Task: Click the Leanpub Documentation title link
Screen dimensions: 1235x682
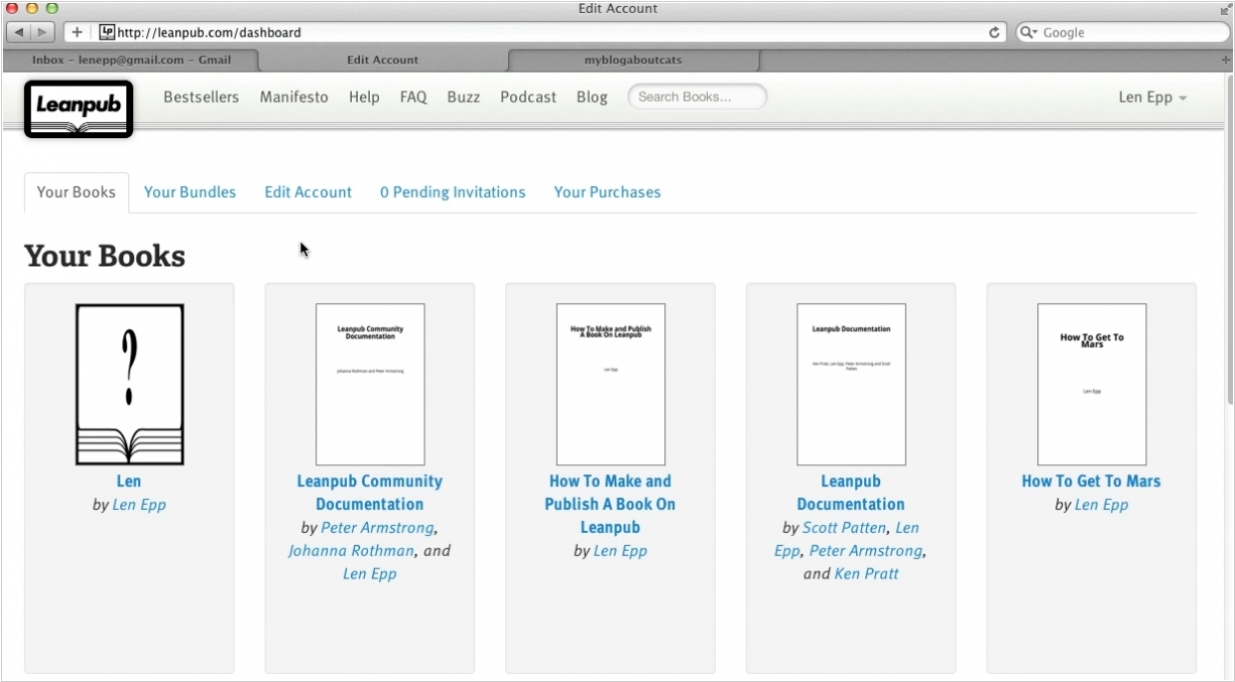Action: 851,493
